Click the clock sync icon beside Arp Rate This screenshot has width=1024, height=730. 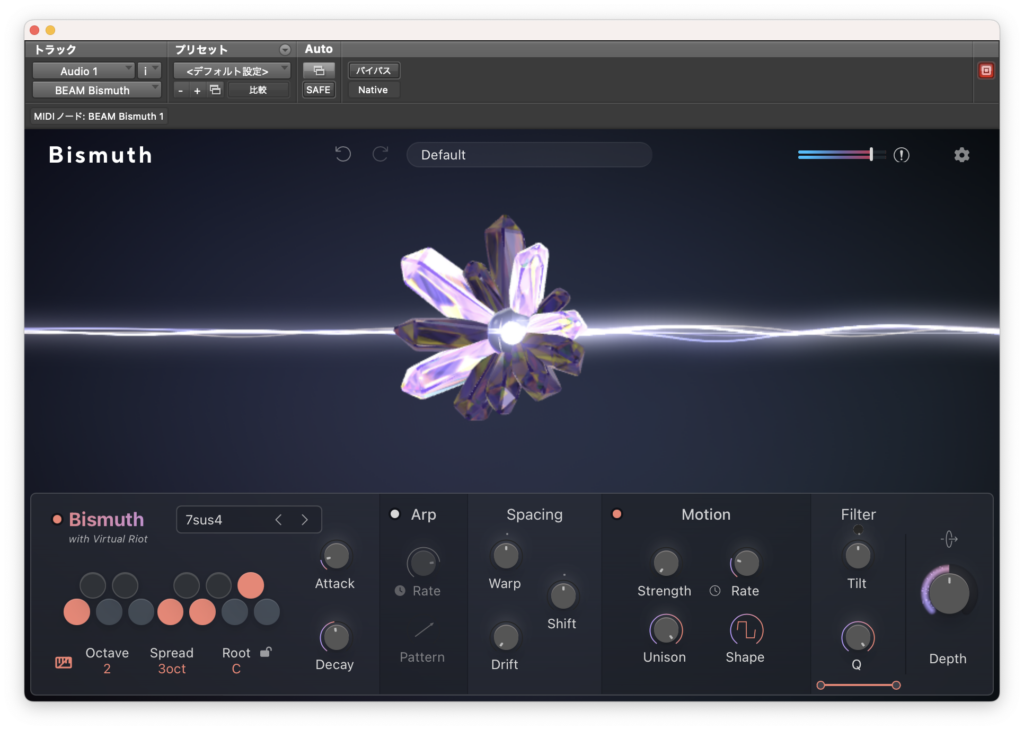click(400, 590)
